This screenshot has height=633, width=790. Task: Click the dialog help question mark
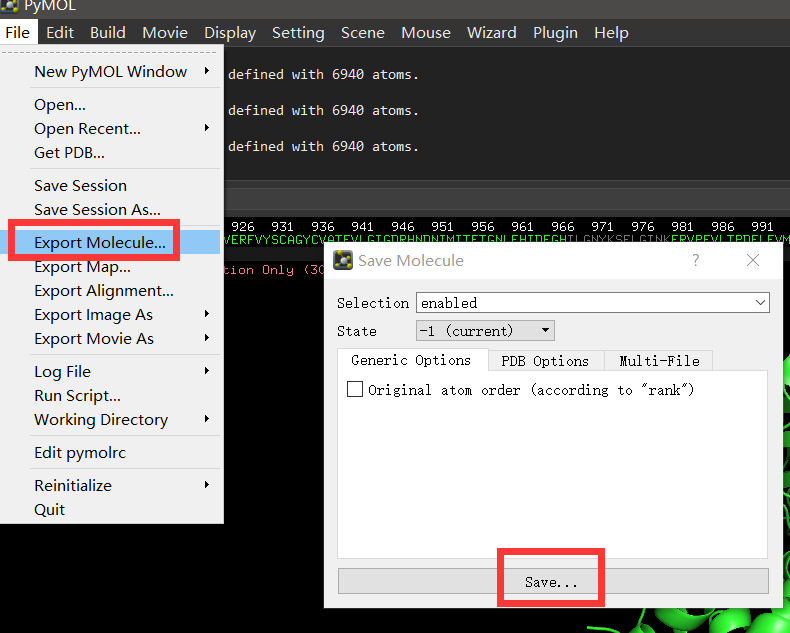pos(695,261)
